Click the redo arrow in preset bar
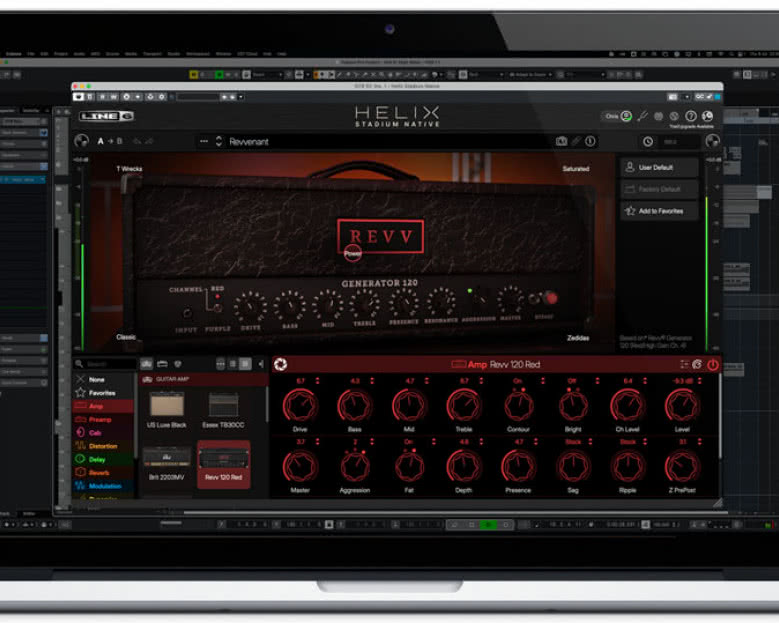 (x=149, y=142)
